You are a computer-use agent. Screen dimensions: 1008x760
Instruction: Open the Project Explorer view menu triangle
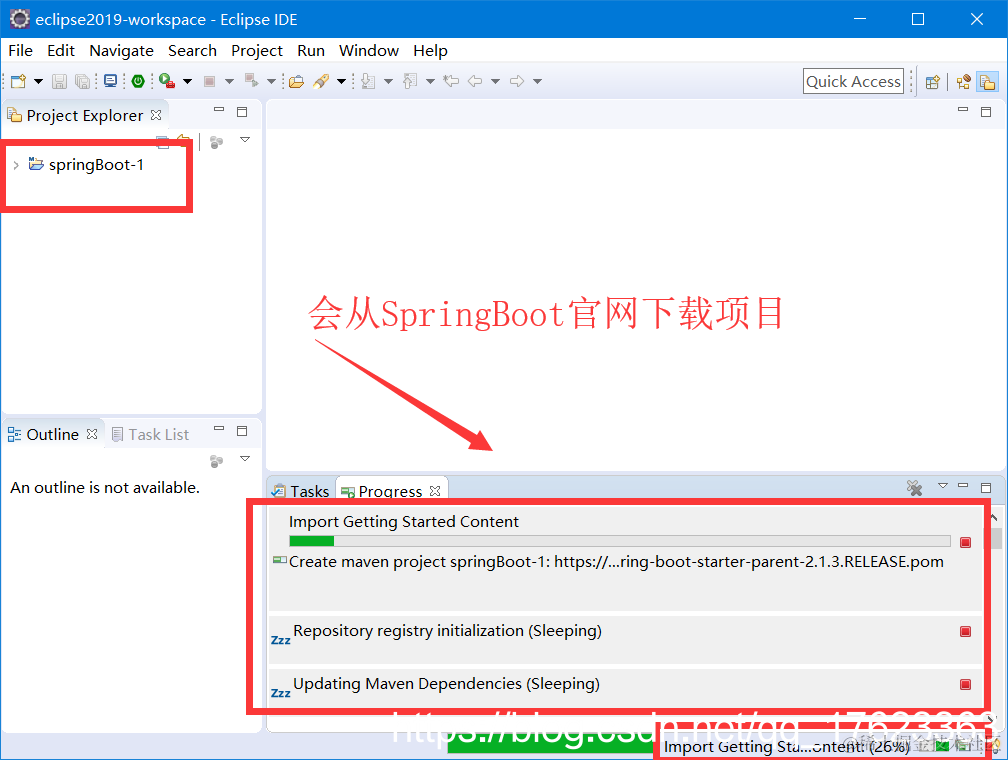click(245, 140)
